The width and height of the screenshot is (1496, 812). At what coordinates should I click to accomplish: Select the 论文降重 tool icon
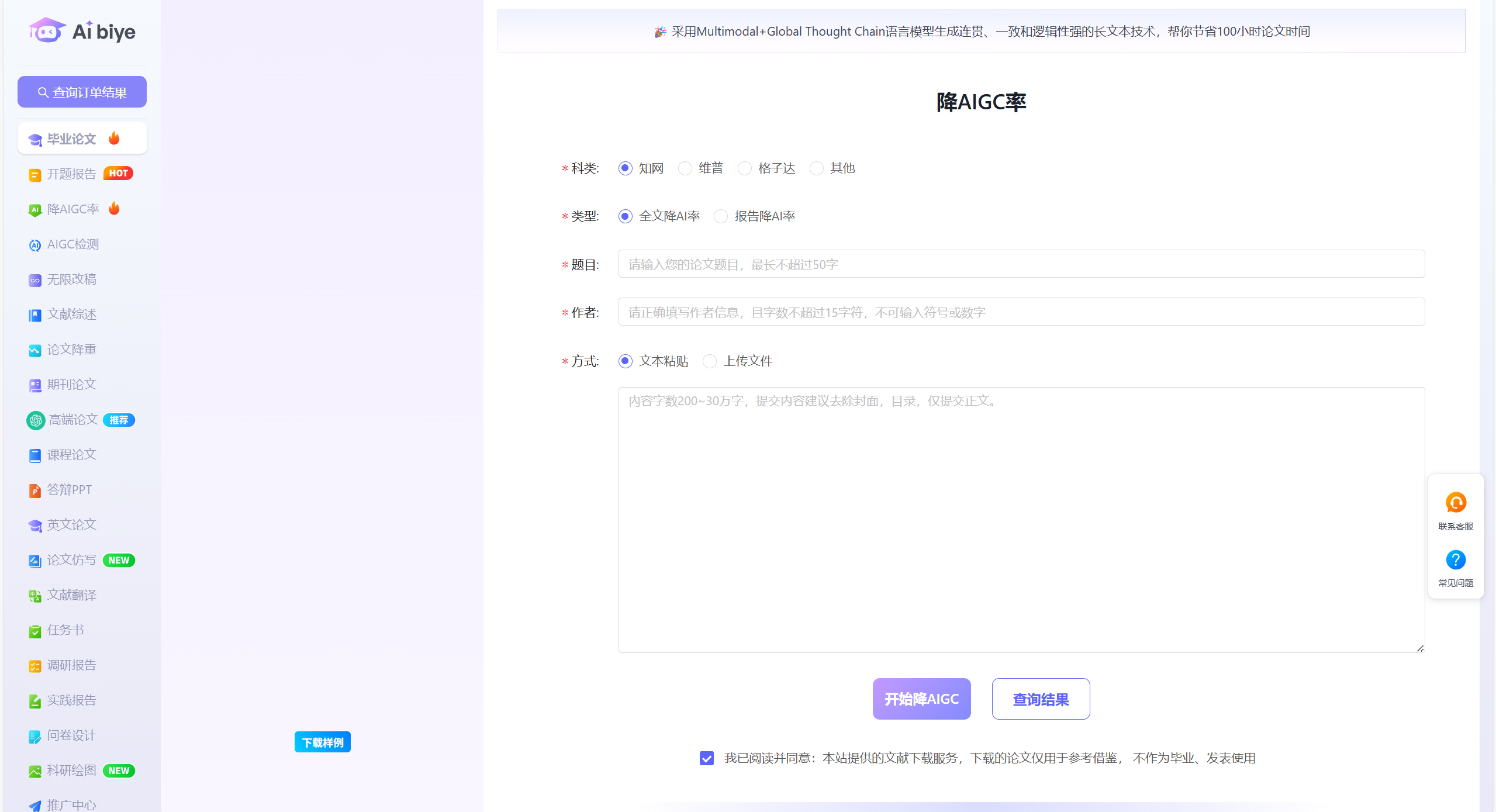tap(35, 350)
